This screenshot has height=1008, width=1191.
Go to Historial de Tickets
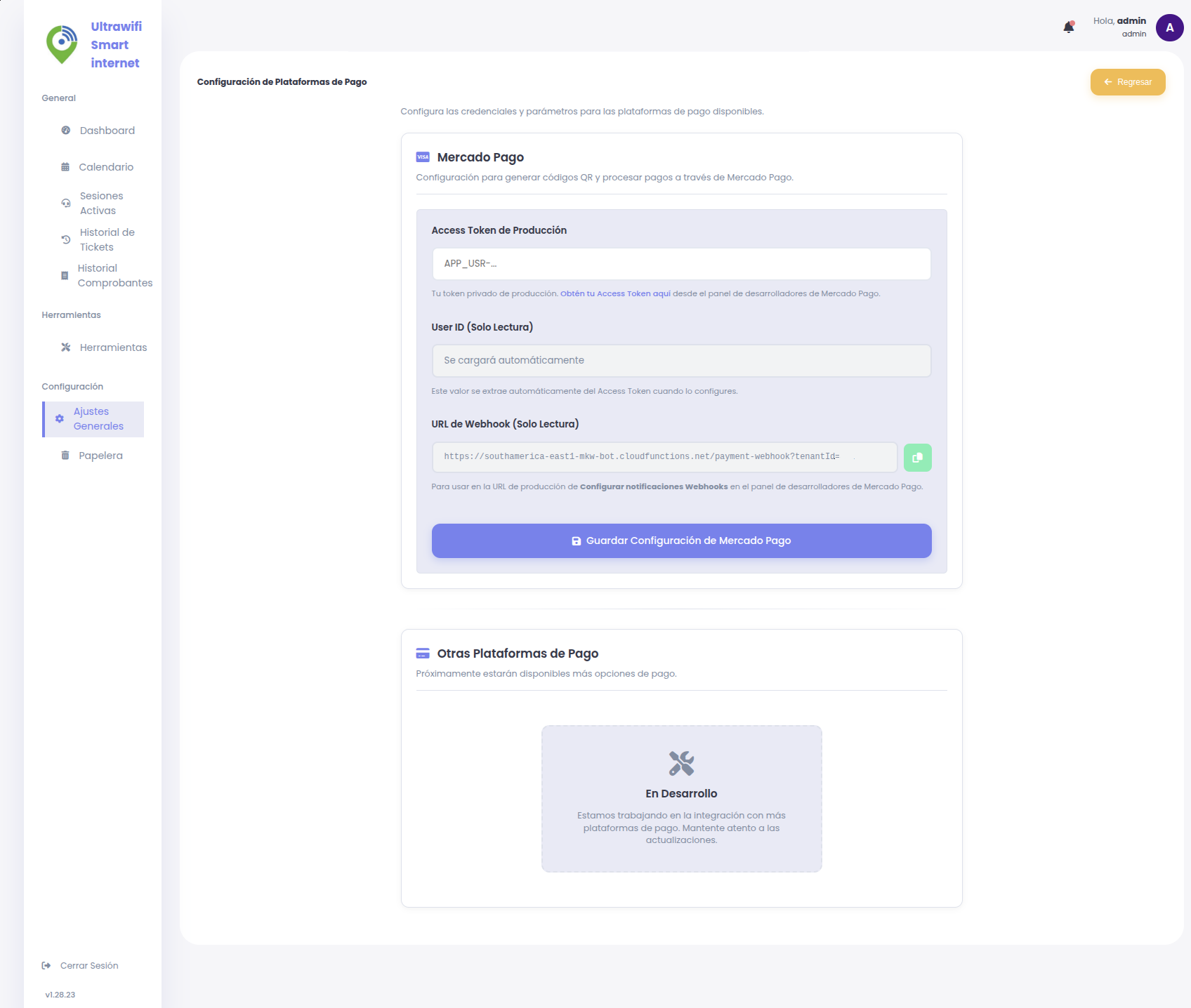coord(107,239)
